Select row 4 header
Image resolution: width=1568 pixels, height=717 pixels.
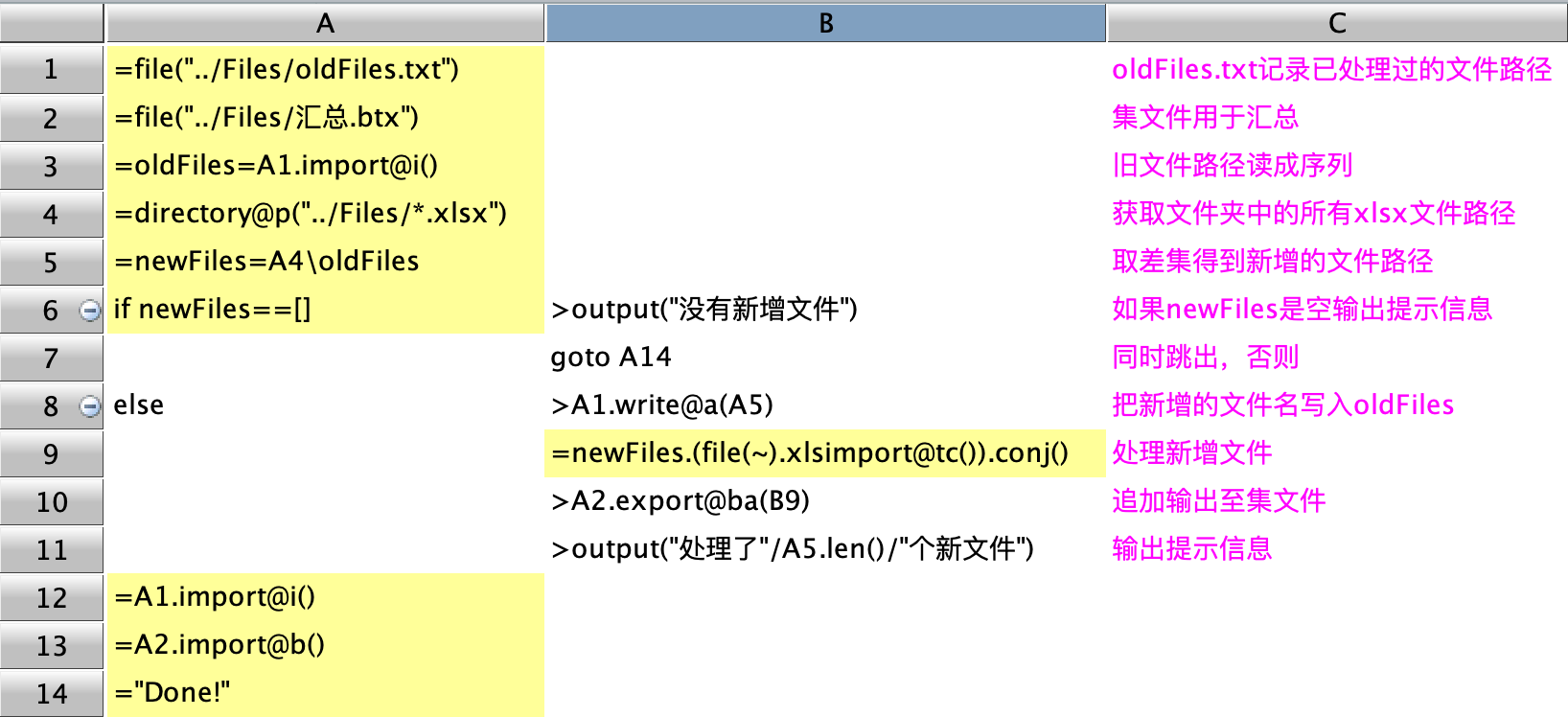coord(51,214)
